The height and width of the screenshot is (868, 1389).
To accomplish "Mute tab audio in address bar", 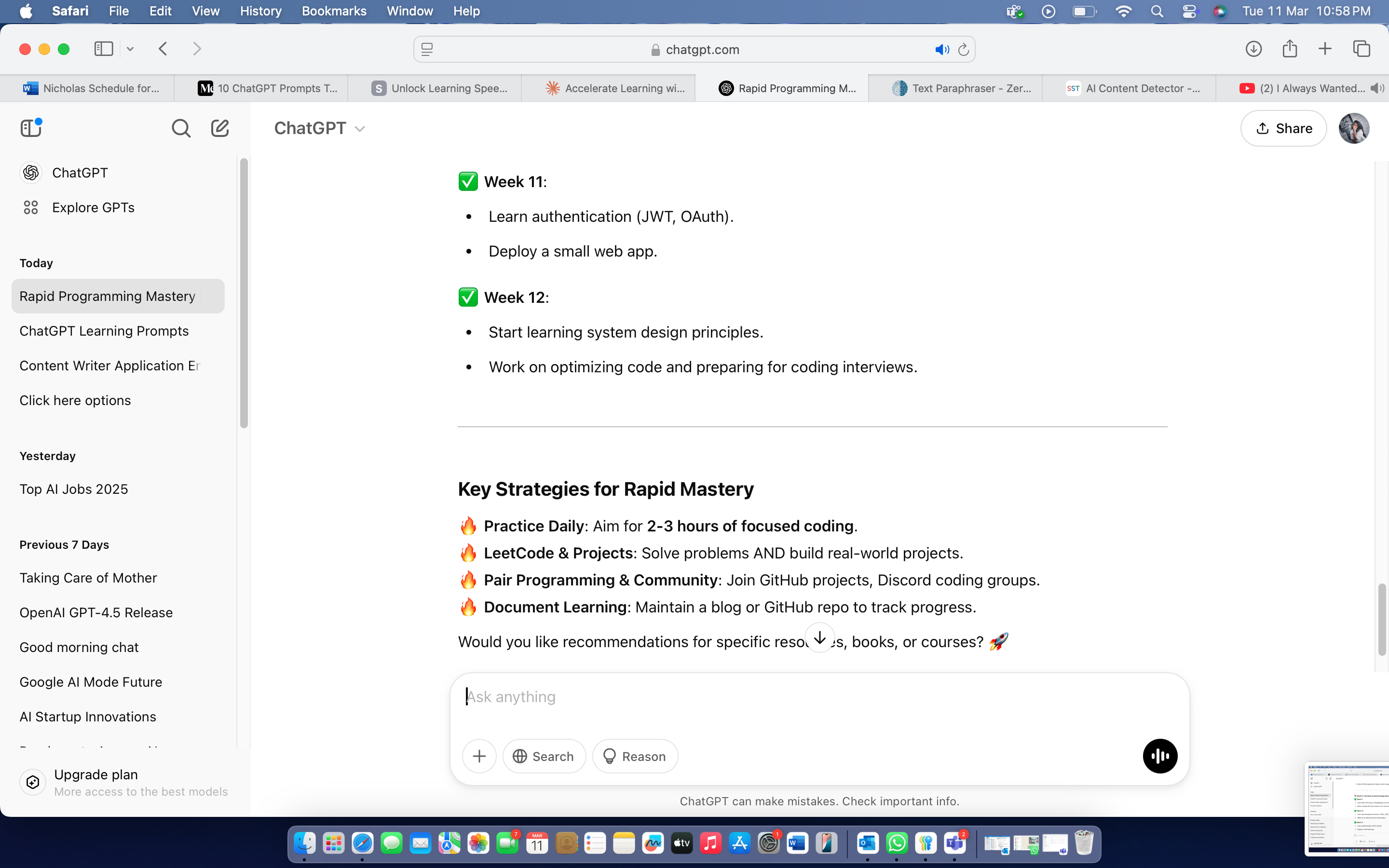I will click(942, 50).
